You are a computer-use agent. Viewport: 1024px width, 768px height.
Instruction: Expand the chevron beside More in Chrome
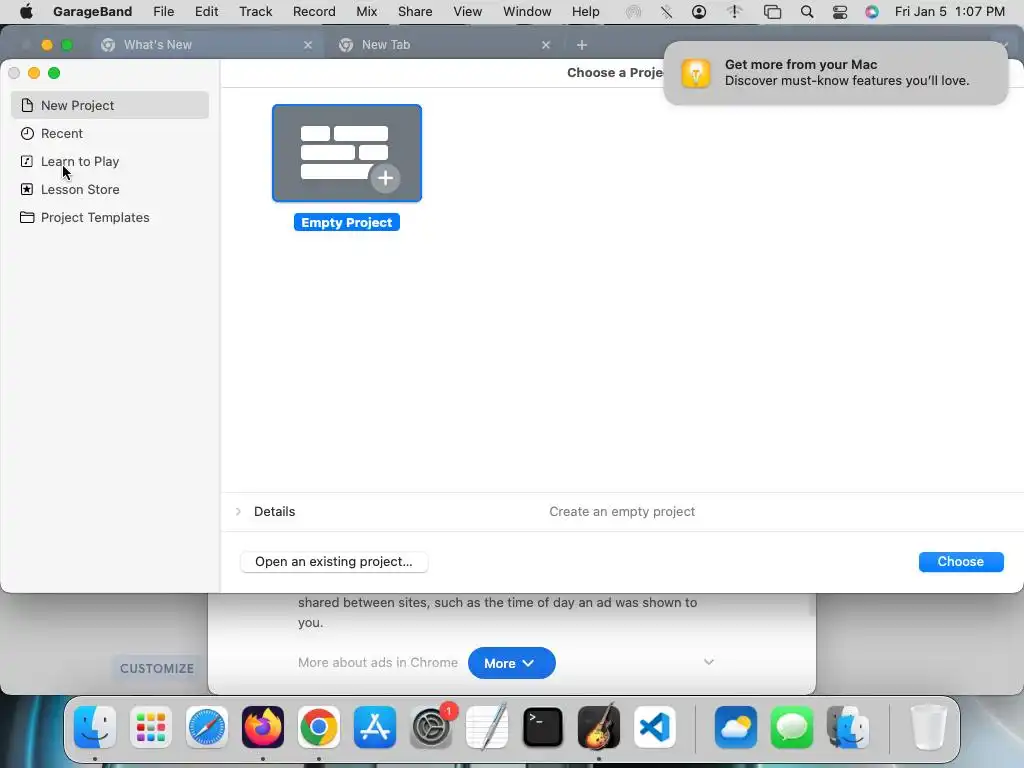pyautogui.click(x=709, y=662)
